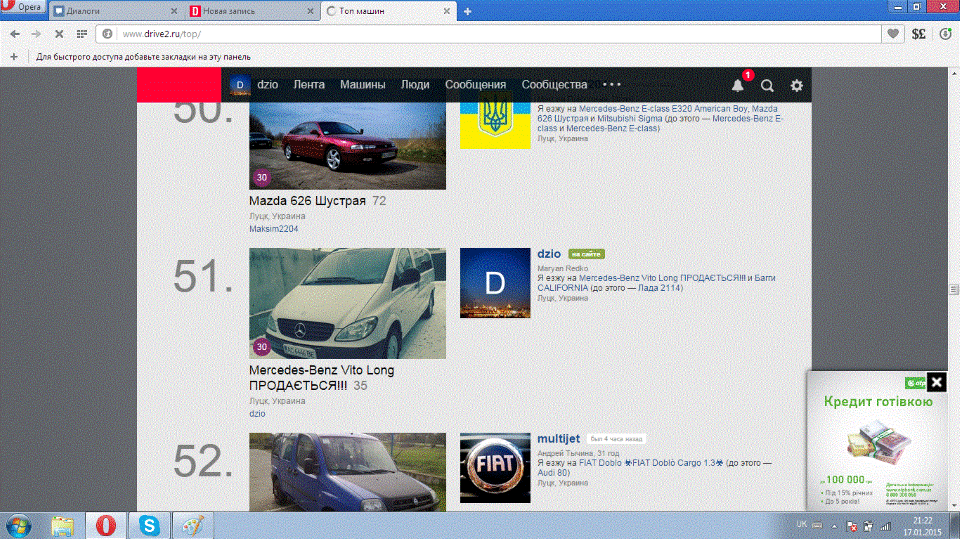The image size is (960, 539).
Task: Switch to the Новая запись tab
Action: (251, 11)
